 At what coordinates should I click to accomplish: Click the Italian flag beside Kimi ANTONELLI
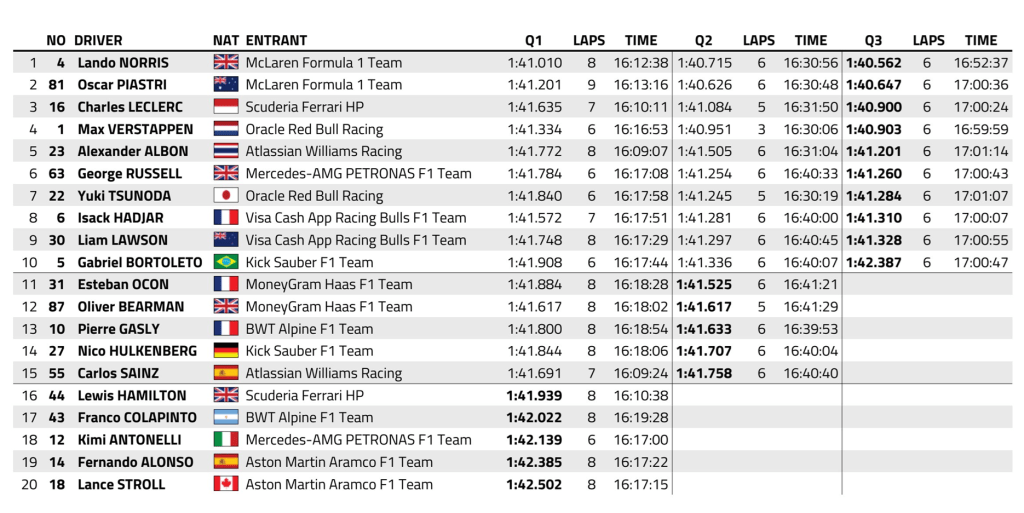(x=226, y=440)
